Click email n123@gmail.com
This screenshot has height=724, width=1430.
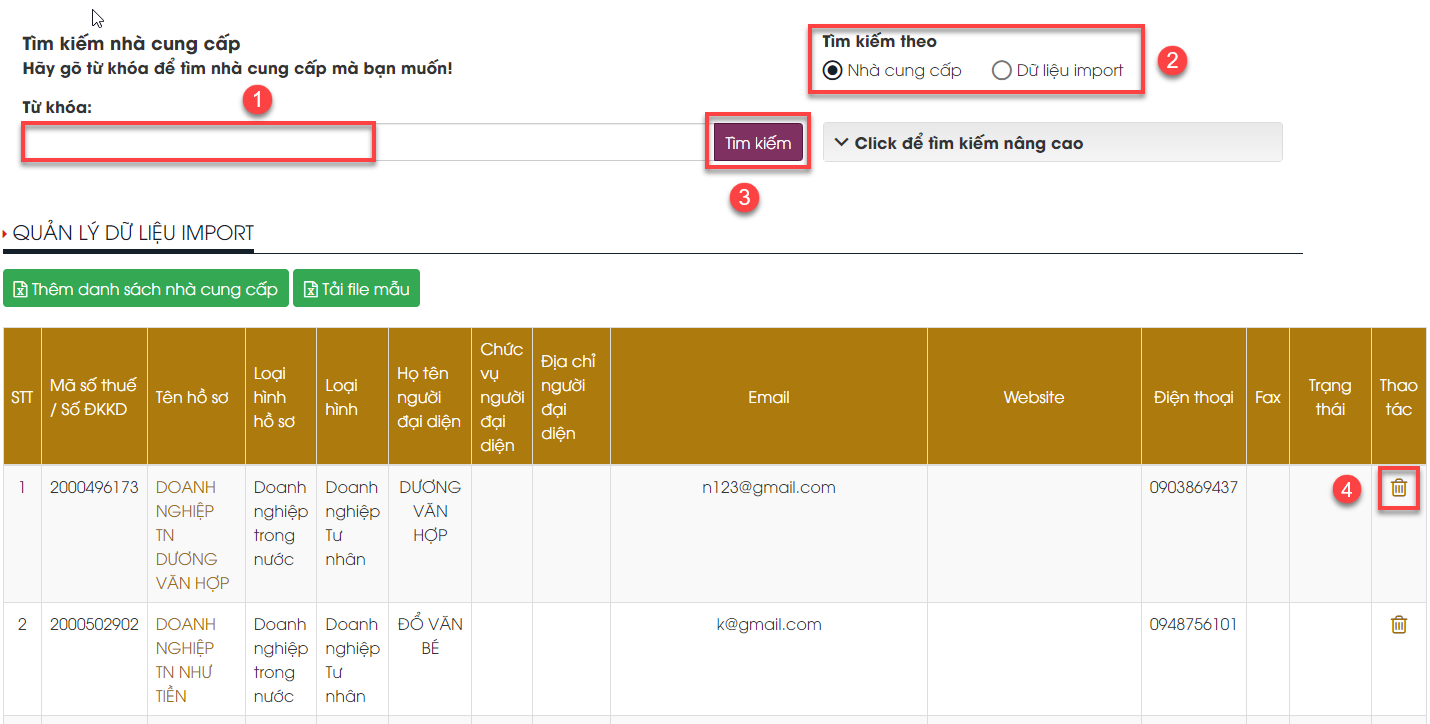[x=769, y=488]
